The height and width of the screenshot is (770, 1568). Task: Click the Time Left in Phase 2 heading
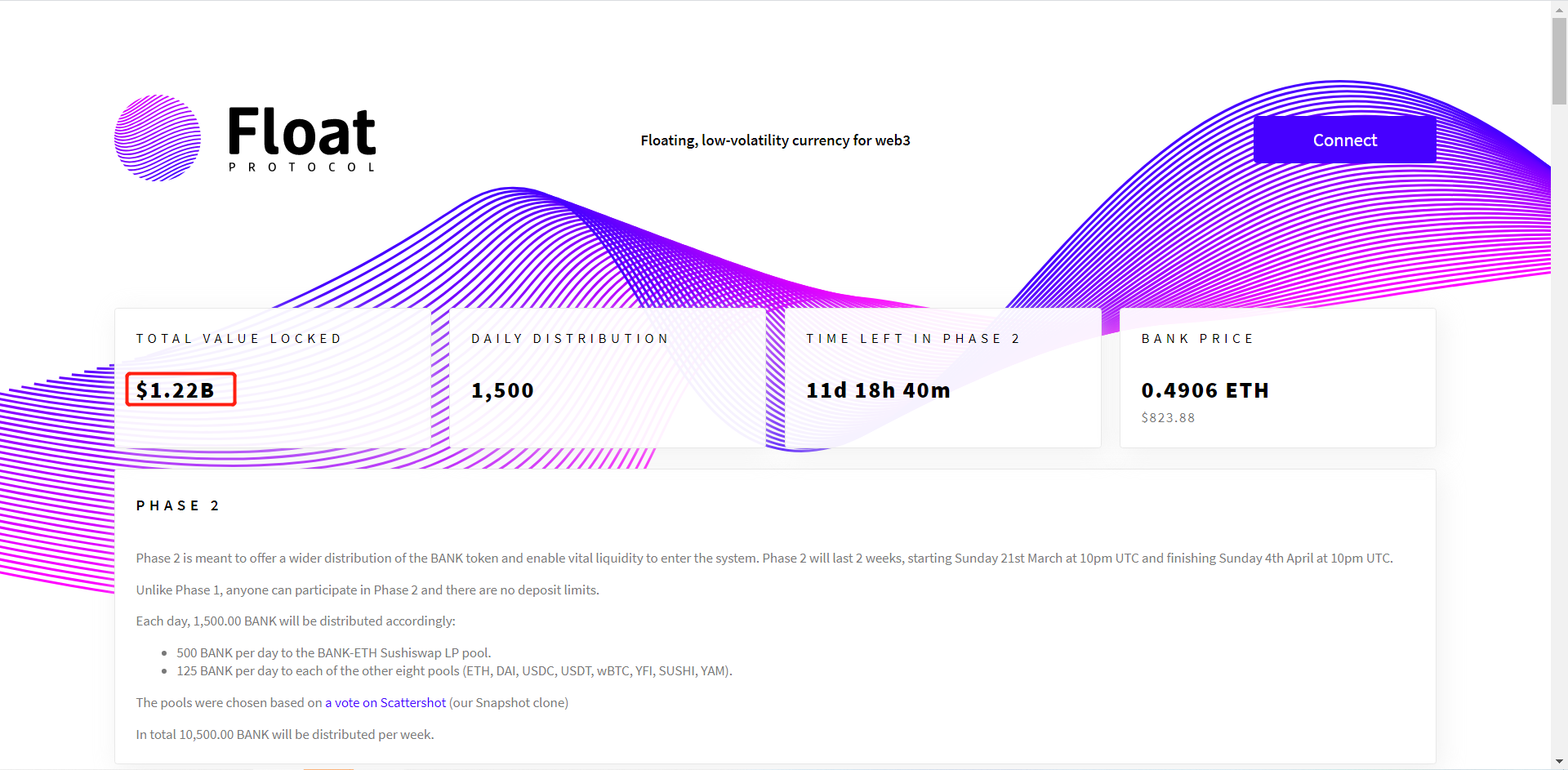(913, 339)
